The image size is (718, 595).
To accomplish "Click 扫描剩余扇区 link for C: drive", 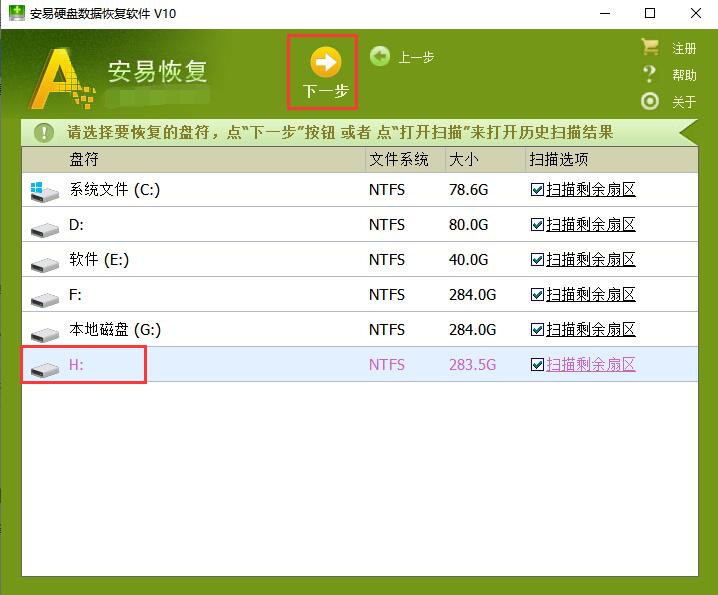I will click(x=591, y=190).
